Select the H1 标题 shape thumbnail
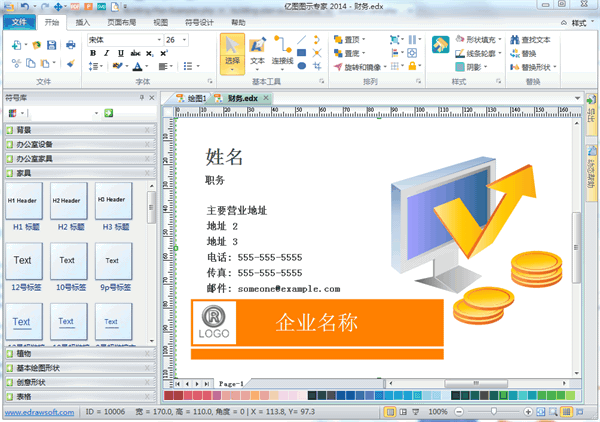Image resolution: width=600 pixels, height=422 pixels. point(24,200)
